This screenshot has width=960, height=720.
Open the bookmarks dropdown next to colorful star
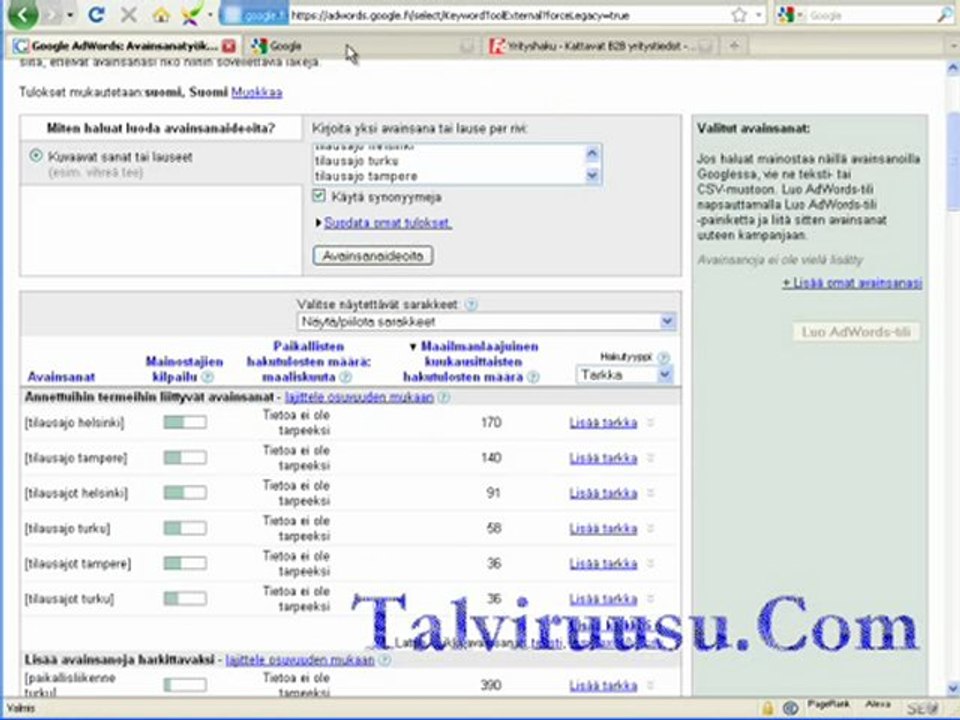pyautogui.click(x=210, y=15)
